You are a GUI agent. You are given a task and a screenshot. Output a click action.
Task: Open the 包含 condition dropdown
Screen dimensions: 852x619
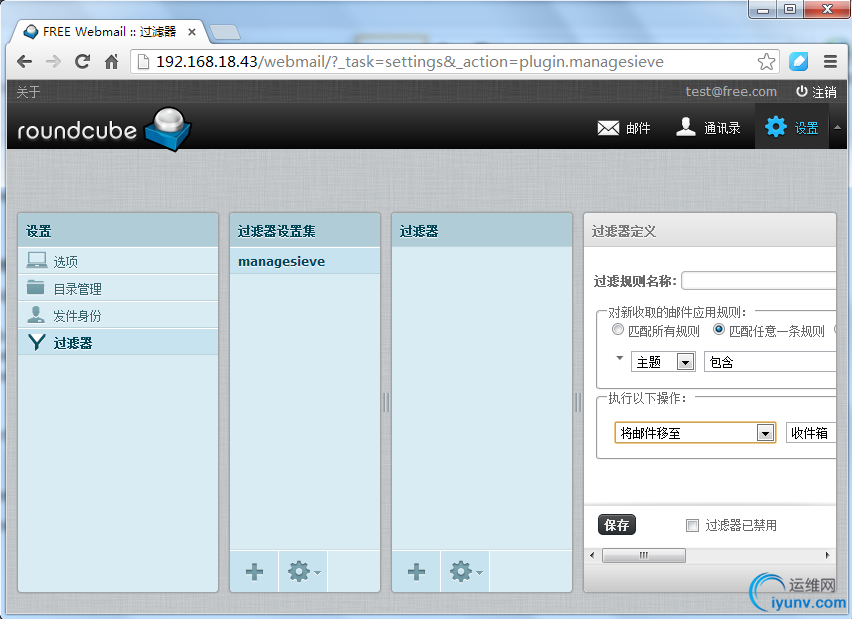pyautogui.click(x=770, y=362)
